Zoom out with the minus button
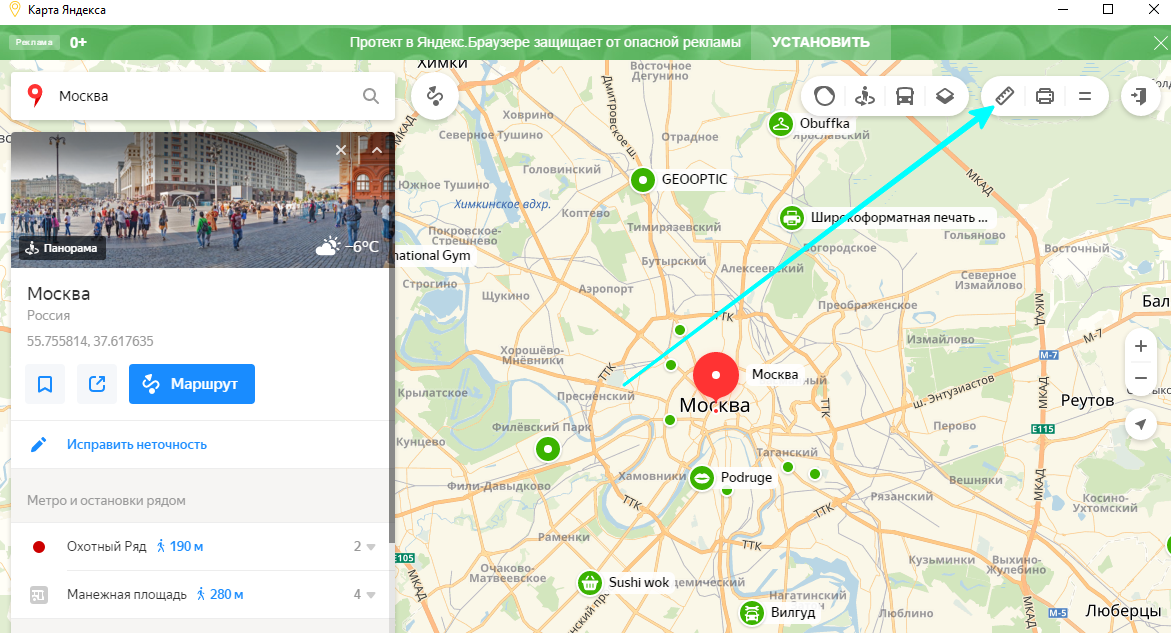Image resolution: width=1171 pixels, height=633 pixels. point(1140,378)
